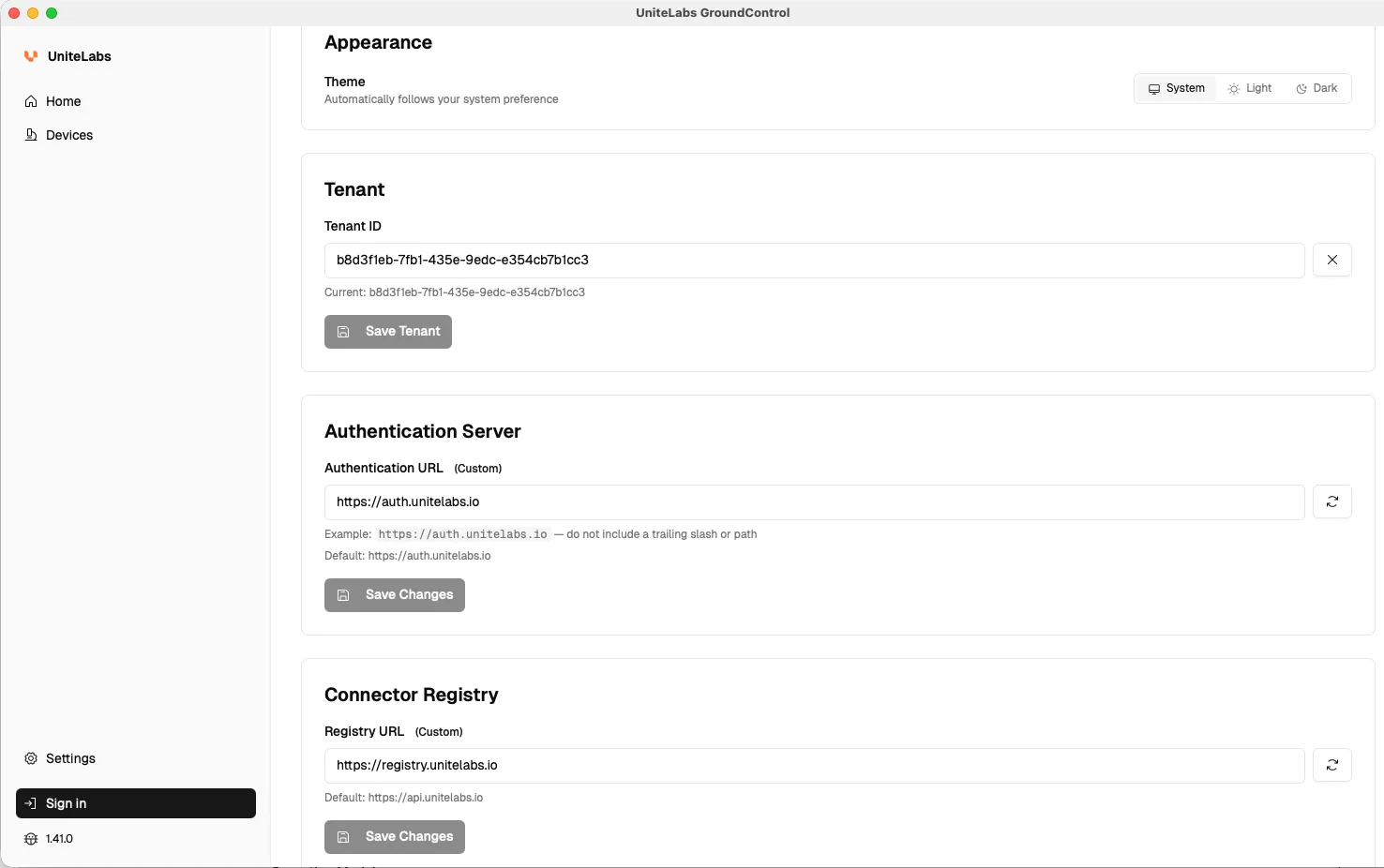The image size is (1384, 868).
Task: Click the version globe icon
Action: pos(31,839)
